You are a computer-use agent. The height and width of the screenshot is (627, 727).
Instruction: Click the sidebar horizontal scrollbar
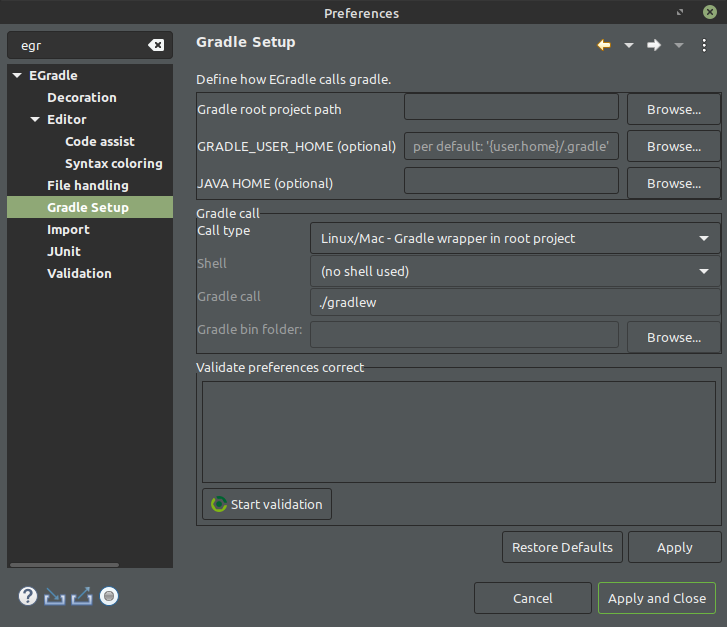pos(64,565)
